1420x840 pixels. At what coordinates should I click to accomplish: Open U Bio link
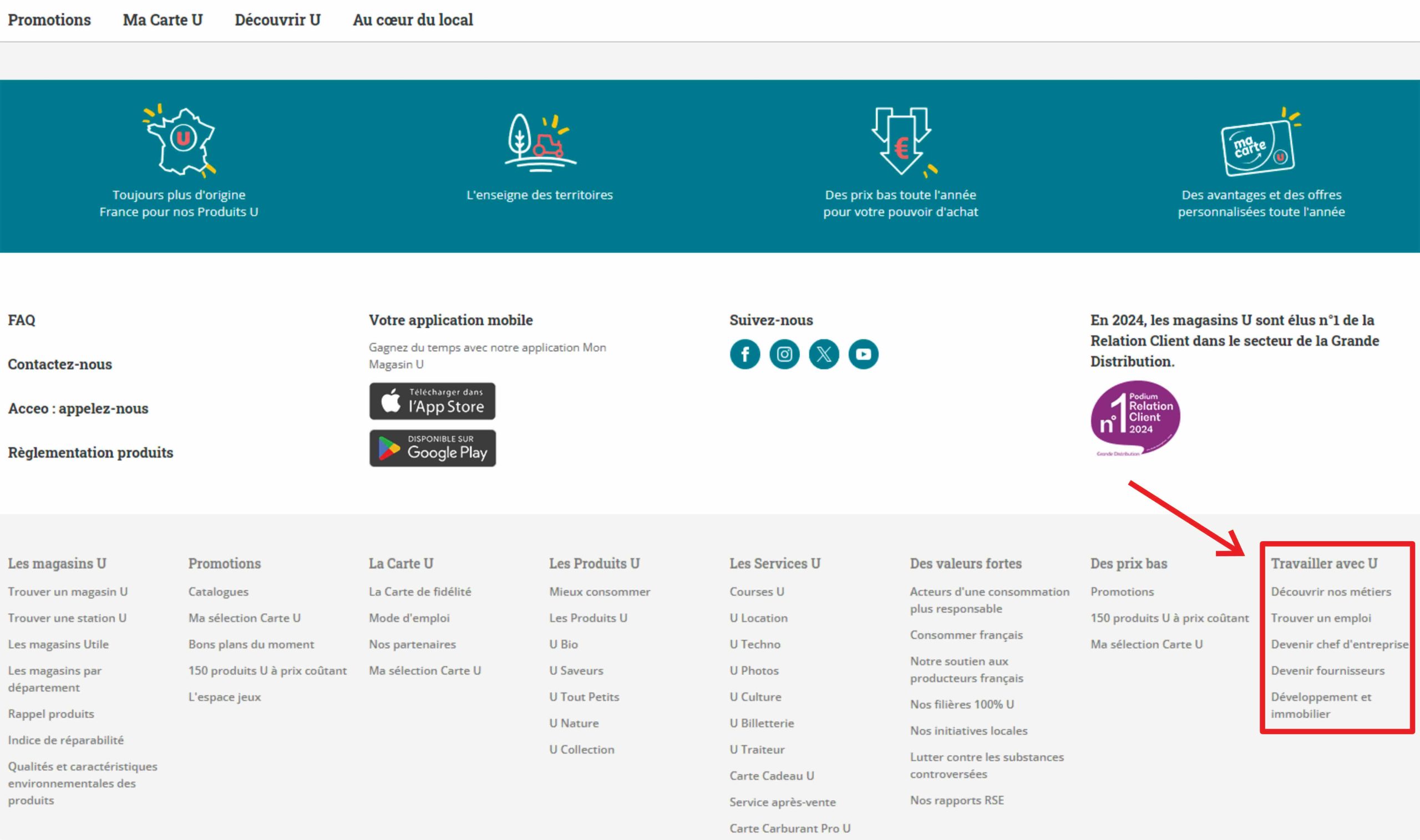[x=564, y=644]
